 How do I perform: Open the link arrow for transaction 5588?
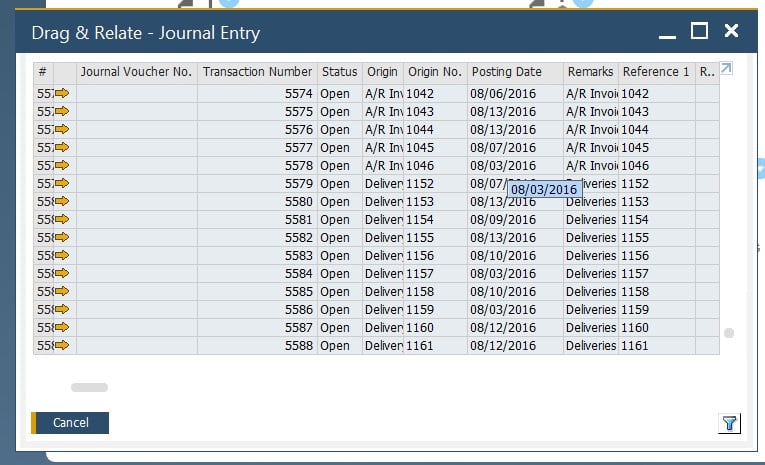click(x=63, y=345)
